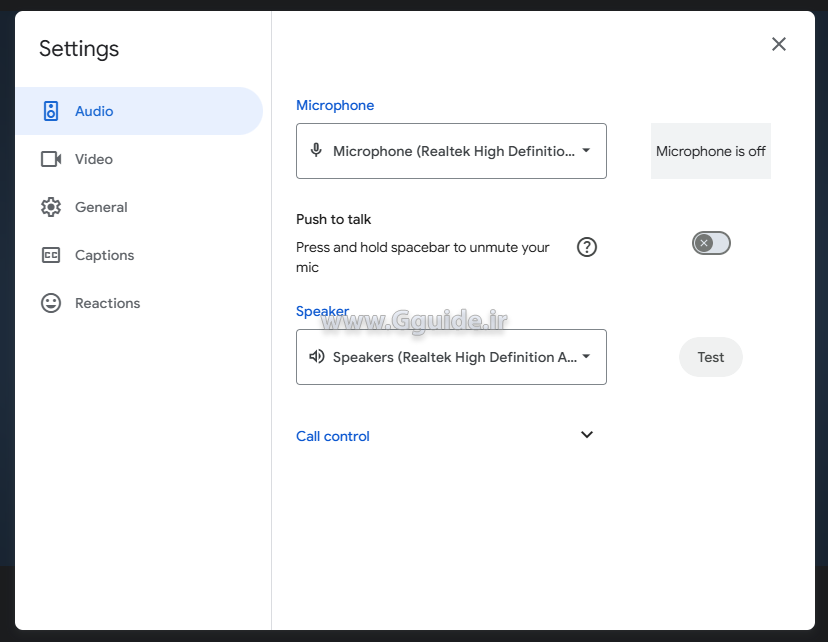Viewport: 828px width, 642px height.
Task: Select the Audio settings icon
Action: 50,111
